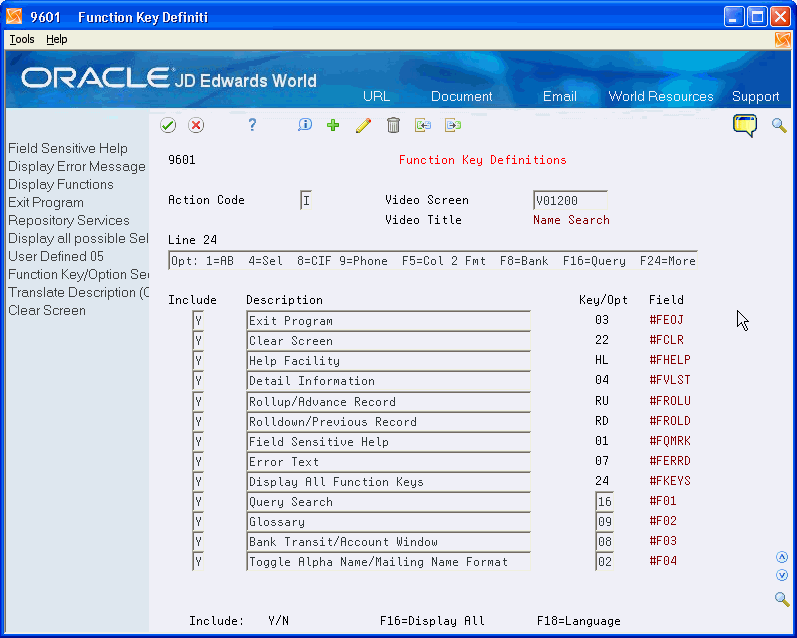Select Exit Program in sidebar
The width and height of the screenshot is (797, 638).
point(46,202)
